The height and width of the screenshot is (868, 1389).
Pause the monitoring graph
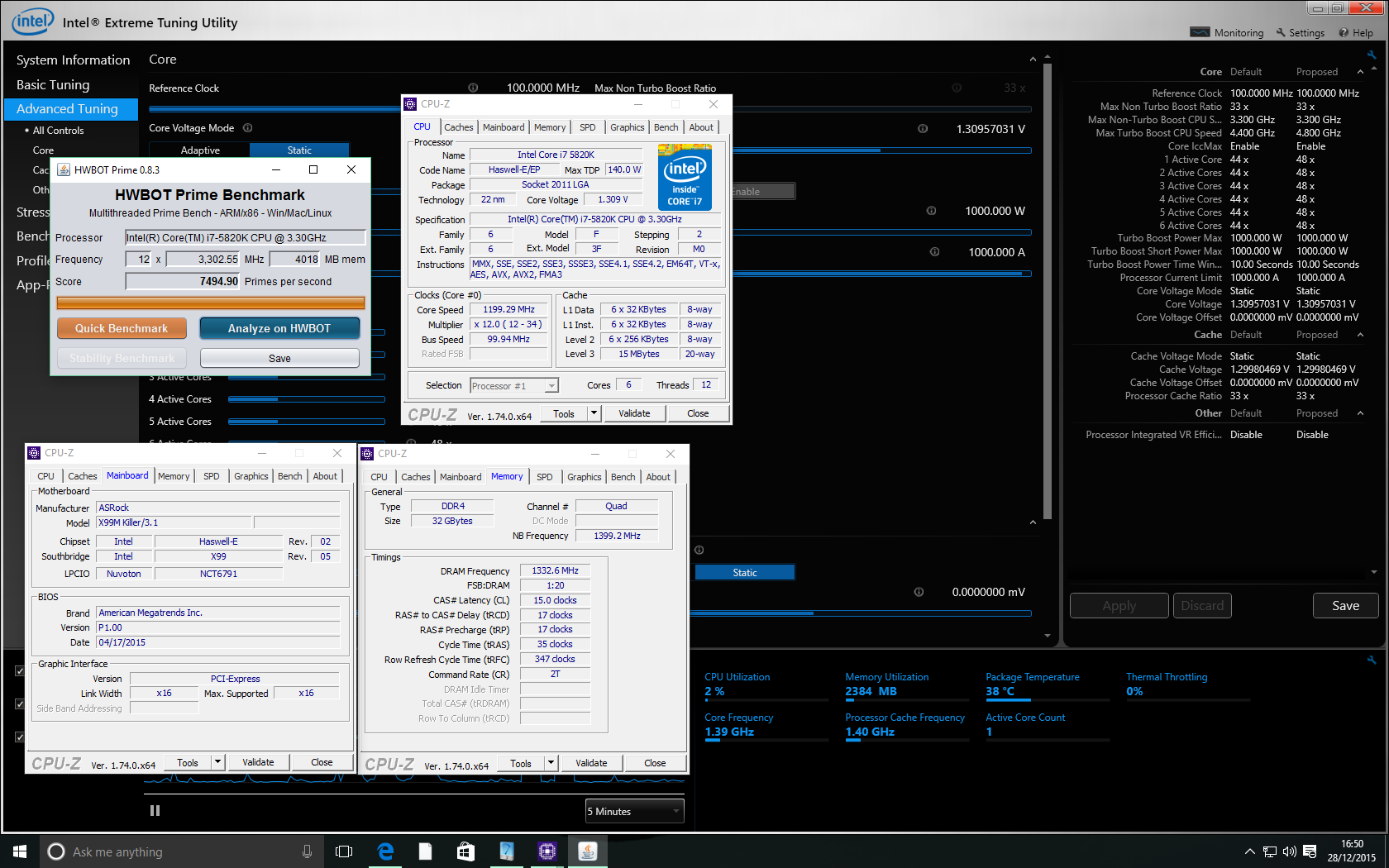(155, 811)
